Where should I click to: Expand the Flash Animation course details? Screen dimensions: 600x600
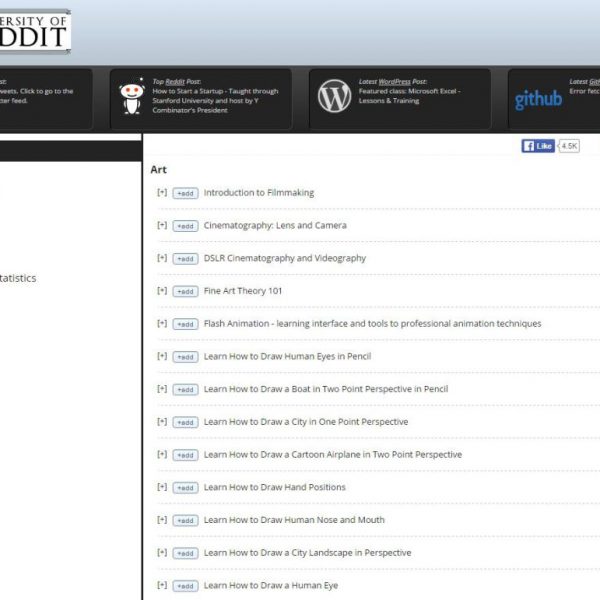[x=162, y=323]
